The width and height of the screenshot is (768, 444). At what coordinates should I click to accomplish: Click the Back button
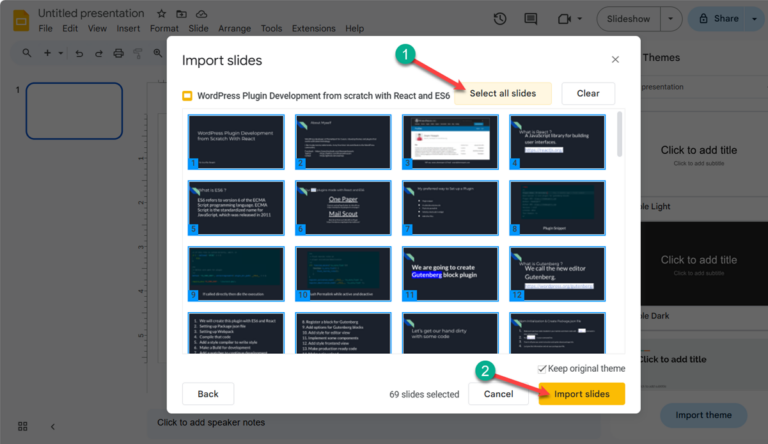tap(208, 394)
